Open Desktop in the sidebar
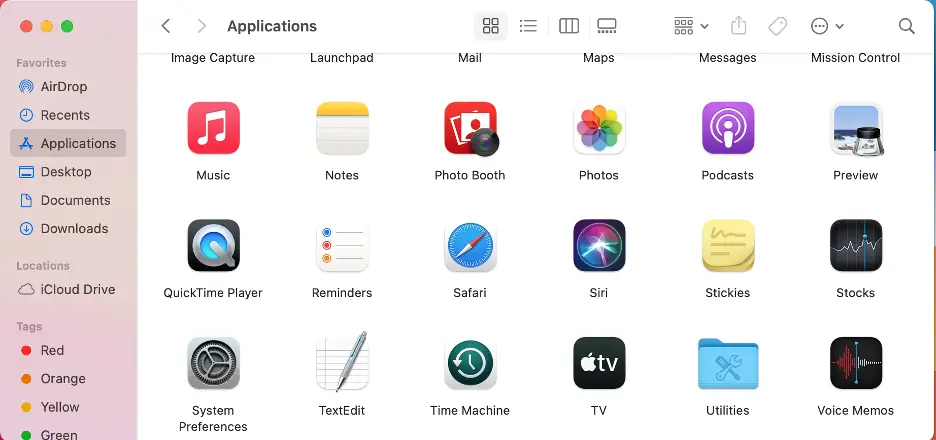936x440 pixels. (x=68, y=172)
